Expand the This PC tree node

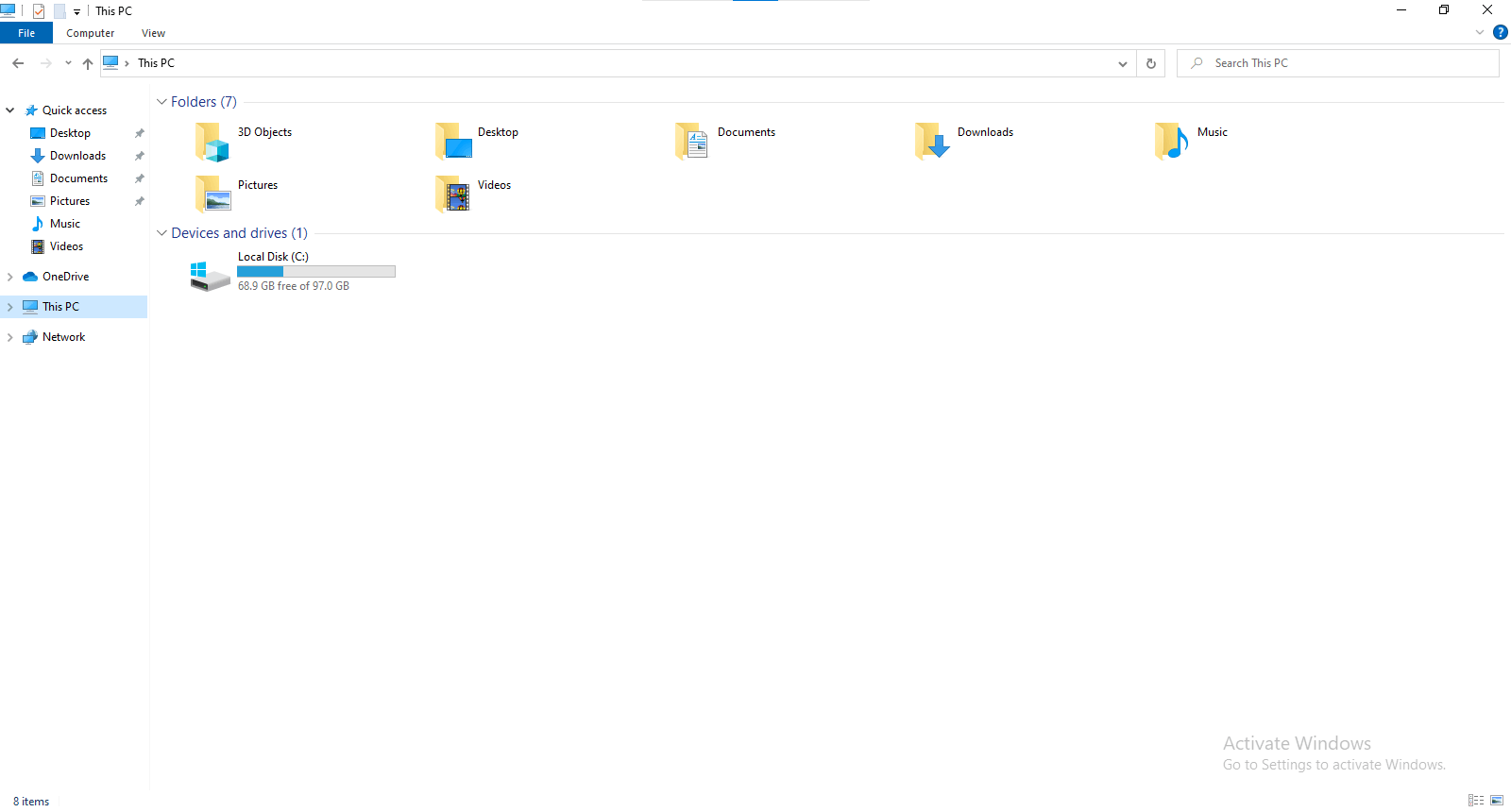(10, 307)
